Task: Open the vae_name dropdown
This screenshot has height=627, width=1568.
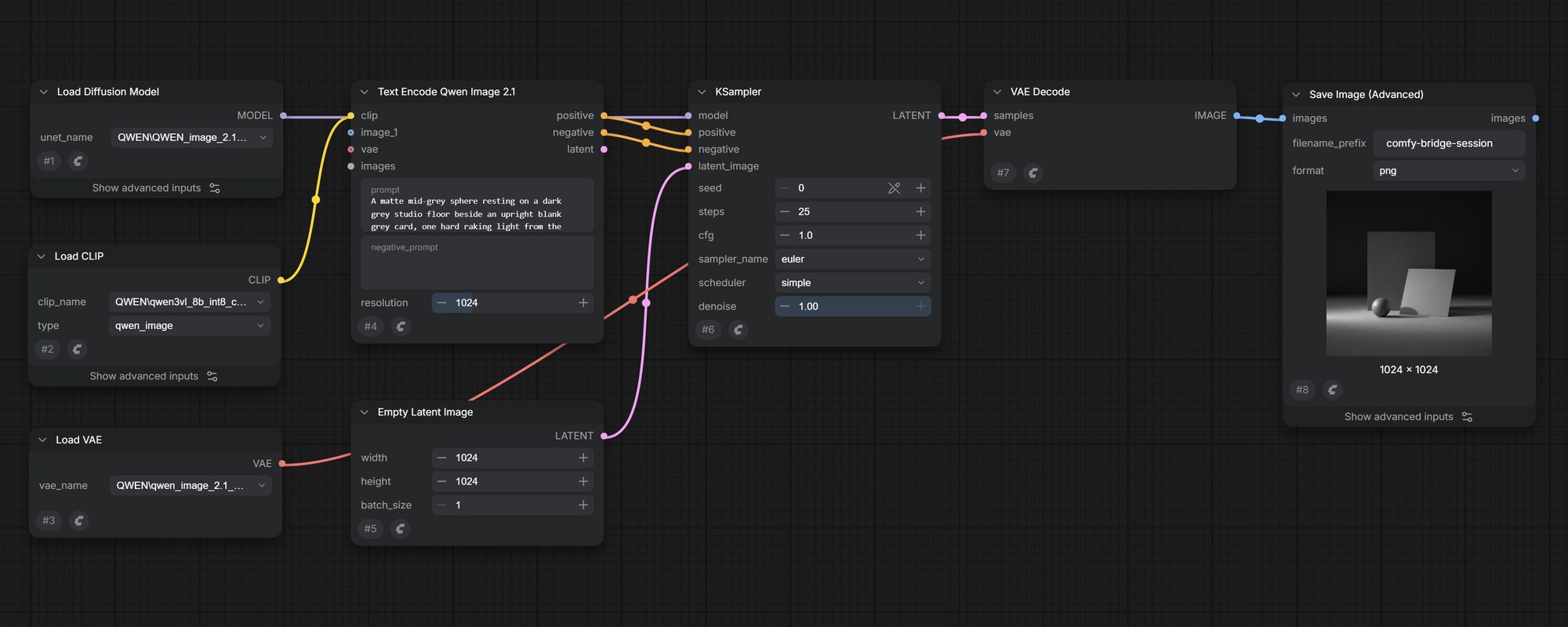Action: (x=191, y=485)
